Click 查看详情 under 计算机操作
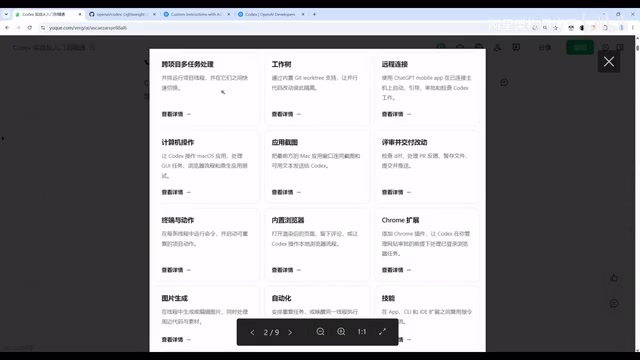Viewport: 640px width, 360px height. pyautogui.click(x=176, y=192)
